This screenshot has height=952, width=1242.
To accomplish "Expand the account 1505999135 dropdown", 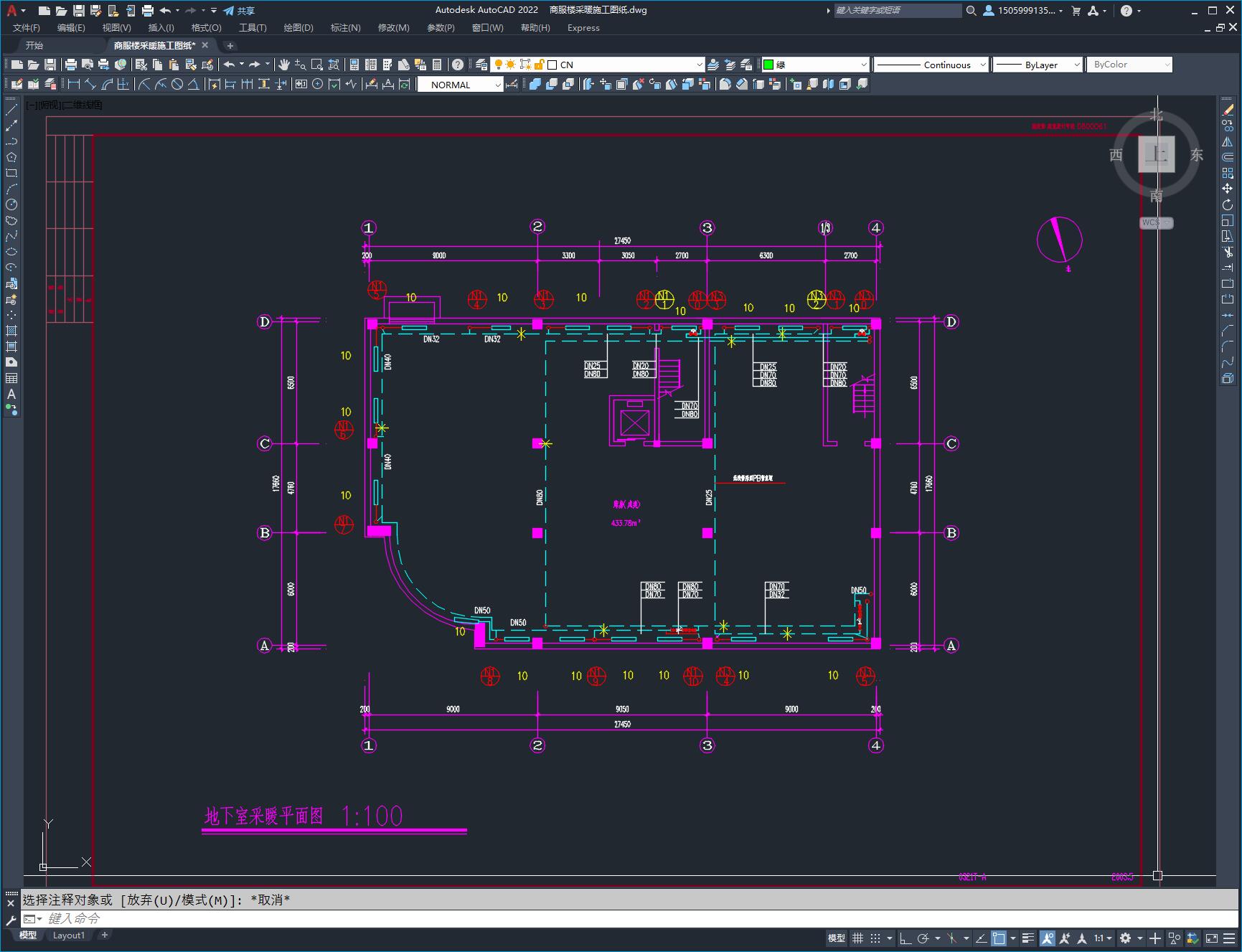I will point(1061,11).
